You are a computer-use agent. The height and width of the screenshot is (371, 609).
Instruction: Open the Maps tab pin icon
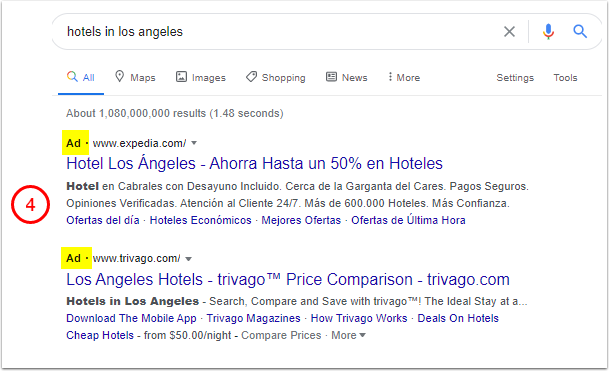click(x=120, y=77)
